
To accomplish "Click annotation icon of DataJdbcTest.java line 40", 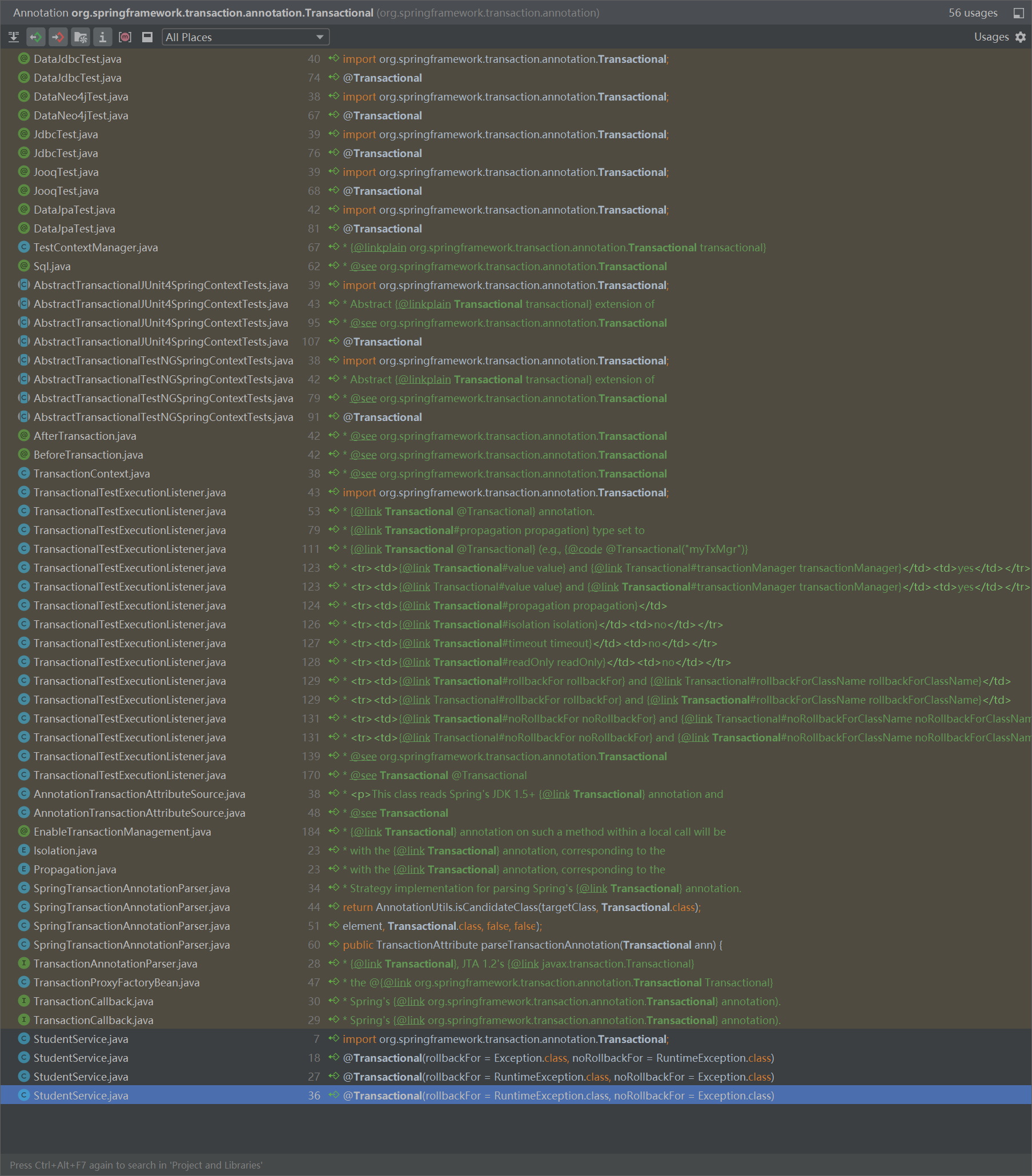I will coord(23,59).
